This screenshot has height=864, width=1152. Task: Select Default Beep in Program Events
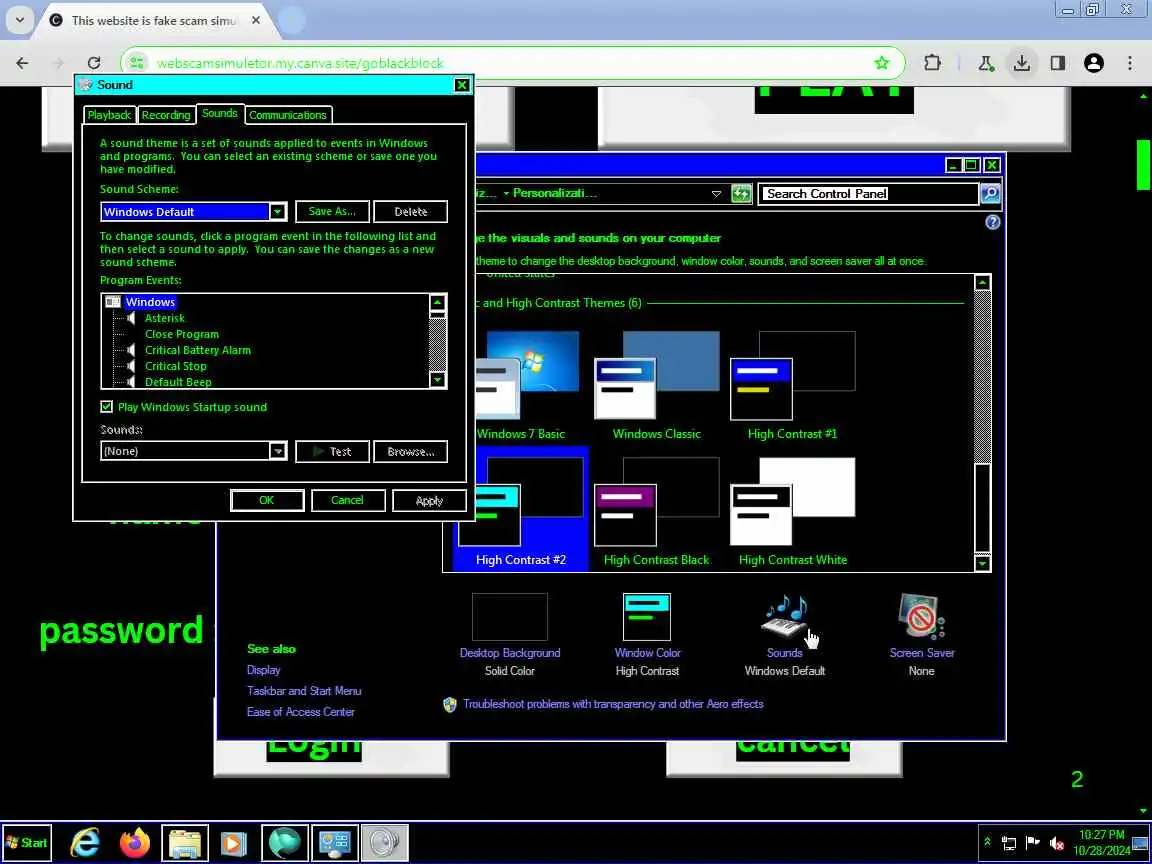click(x=178, y=382)
